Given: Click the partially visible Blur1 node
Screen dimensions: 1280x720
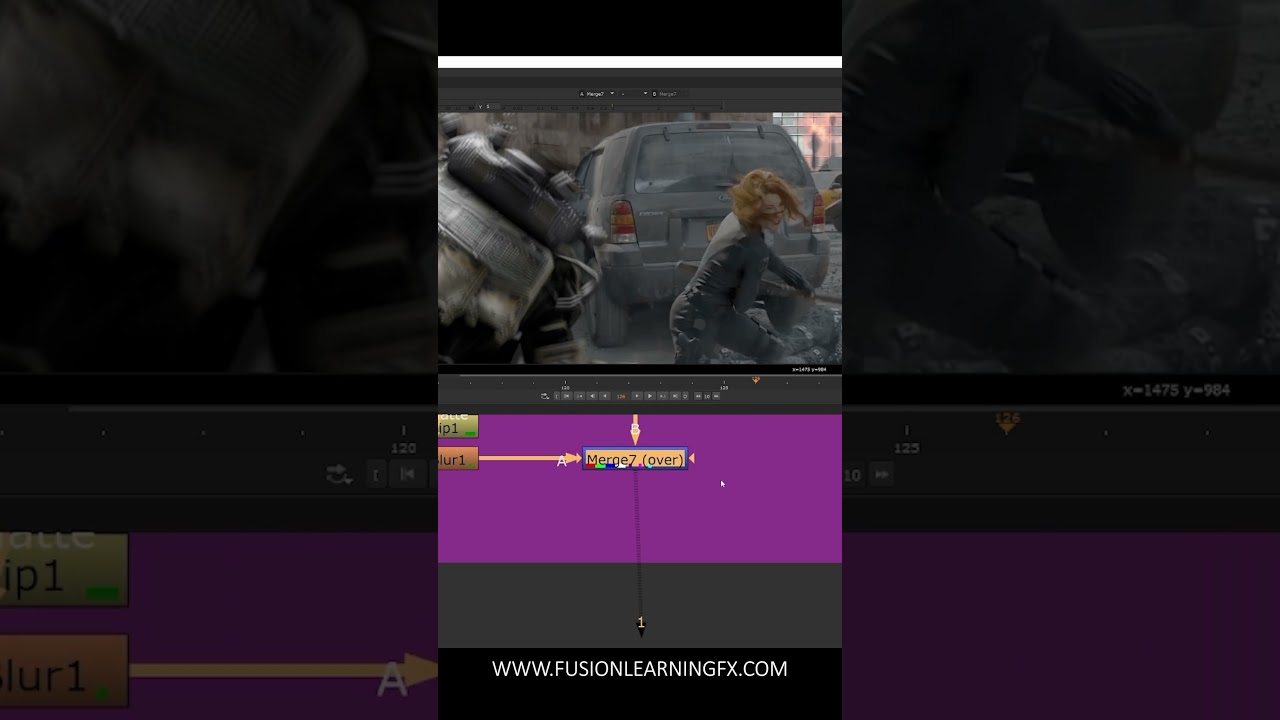Looking at the screenshot, I should point(458,460).
